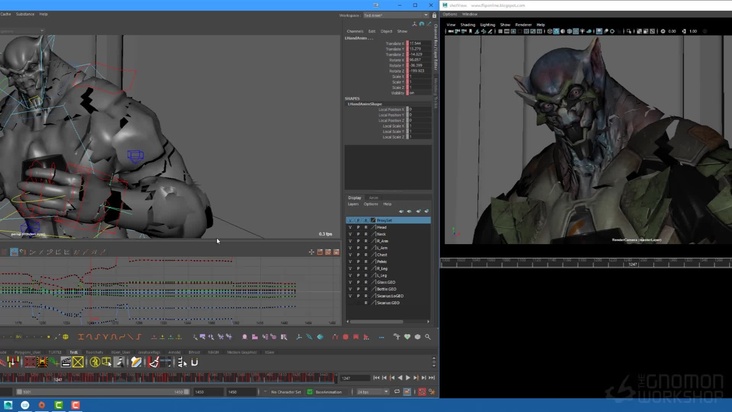The image size is (732, 412).
Task: Click the yellow crossed-box shelf icon
Action: [x=78, y=362]
